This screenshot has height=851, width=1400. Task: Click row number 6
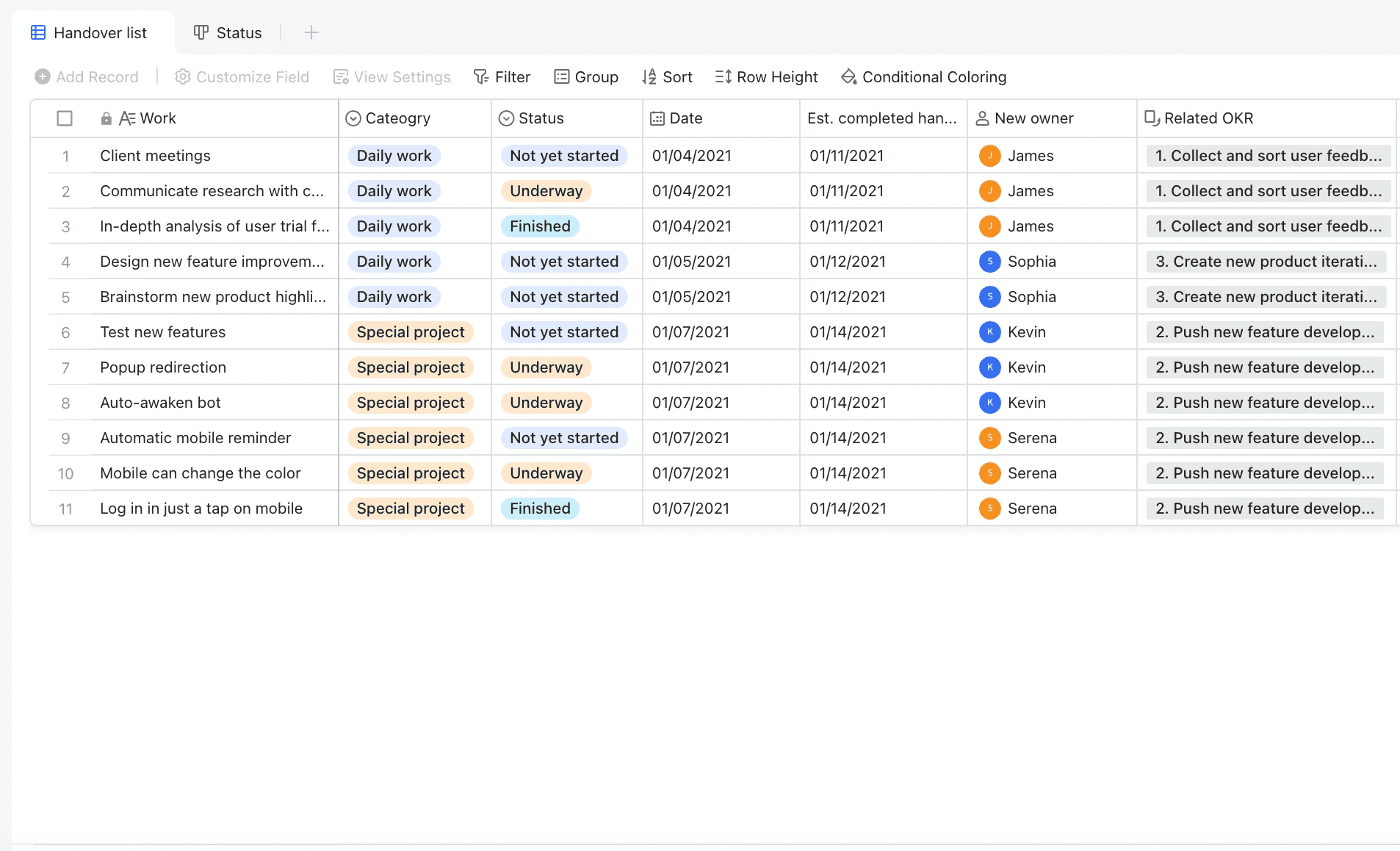click(65, 332)
